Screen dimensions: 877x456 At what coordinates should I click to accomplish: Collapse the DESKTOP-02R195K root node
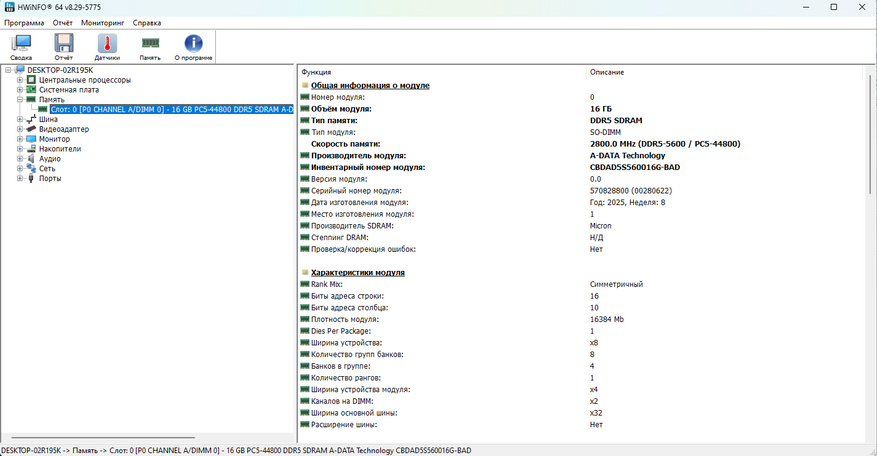pos(8,70)
